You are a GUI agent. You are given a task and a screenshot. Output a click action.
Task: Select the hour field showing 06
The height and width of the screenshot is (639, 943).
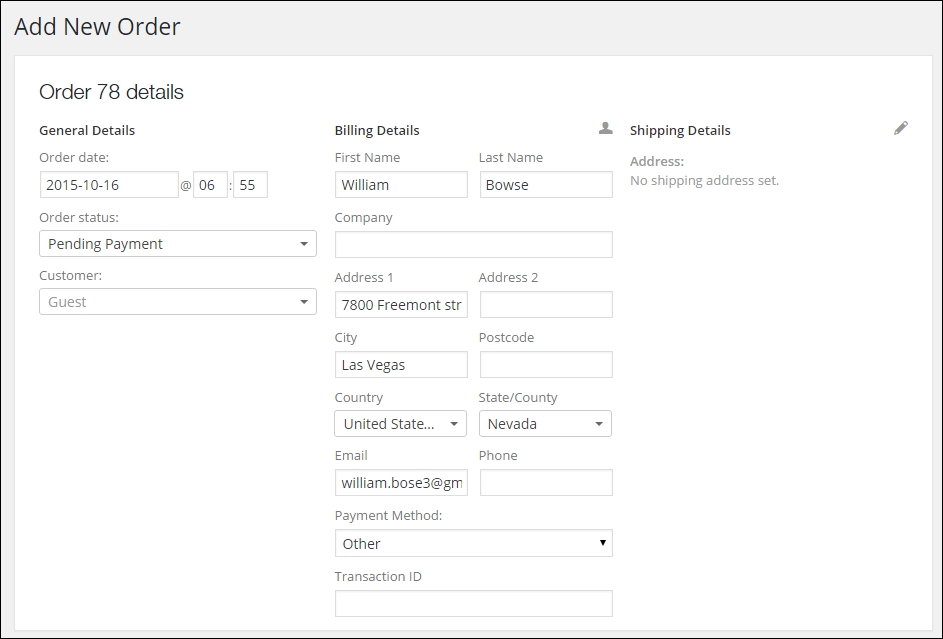[209, 184]
